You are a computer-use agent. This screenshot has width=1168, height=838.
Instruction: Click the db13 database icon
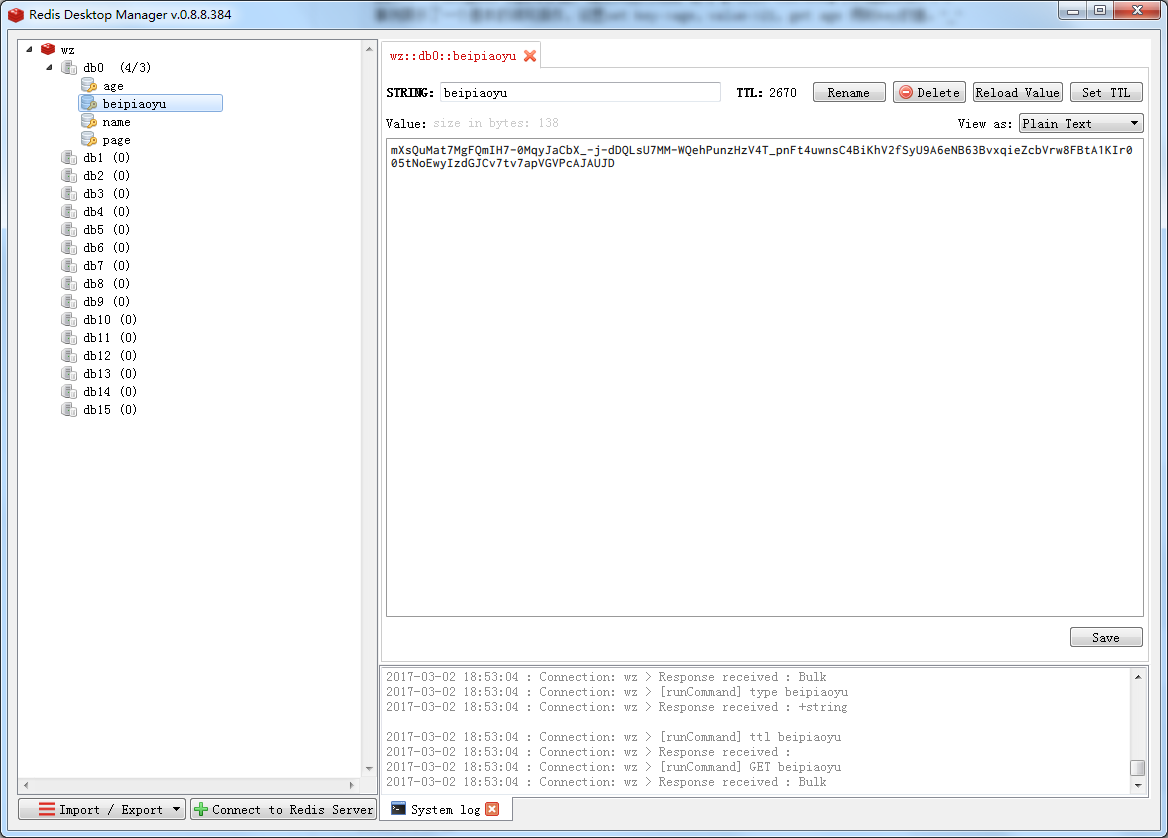coord(69,374)
